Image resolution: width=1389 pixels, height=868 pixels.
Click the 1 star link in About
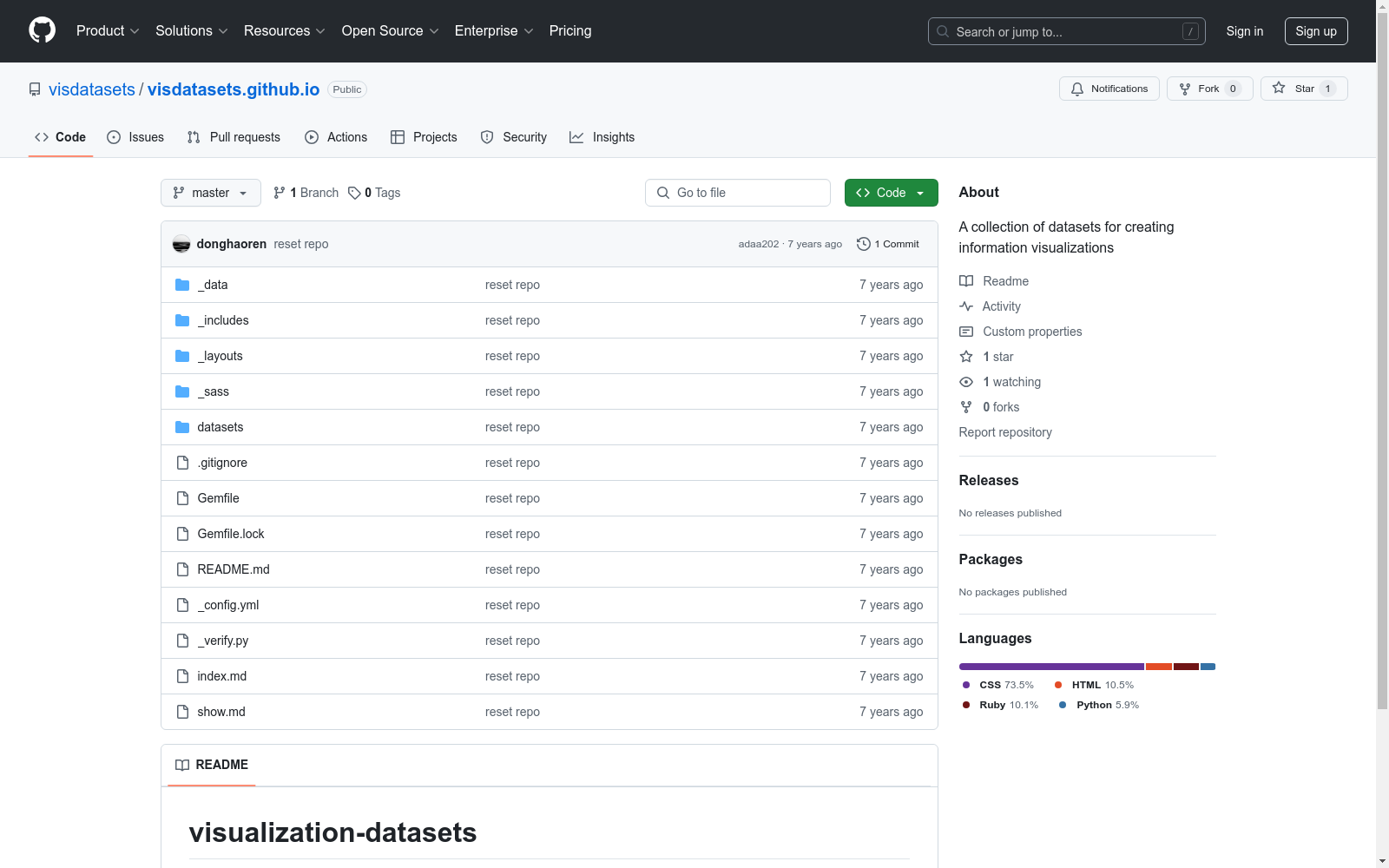pos(998,357)
